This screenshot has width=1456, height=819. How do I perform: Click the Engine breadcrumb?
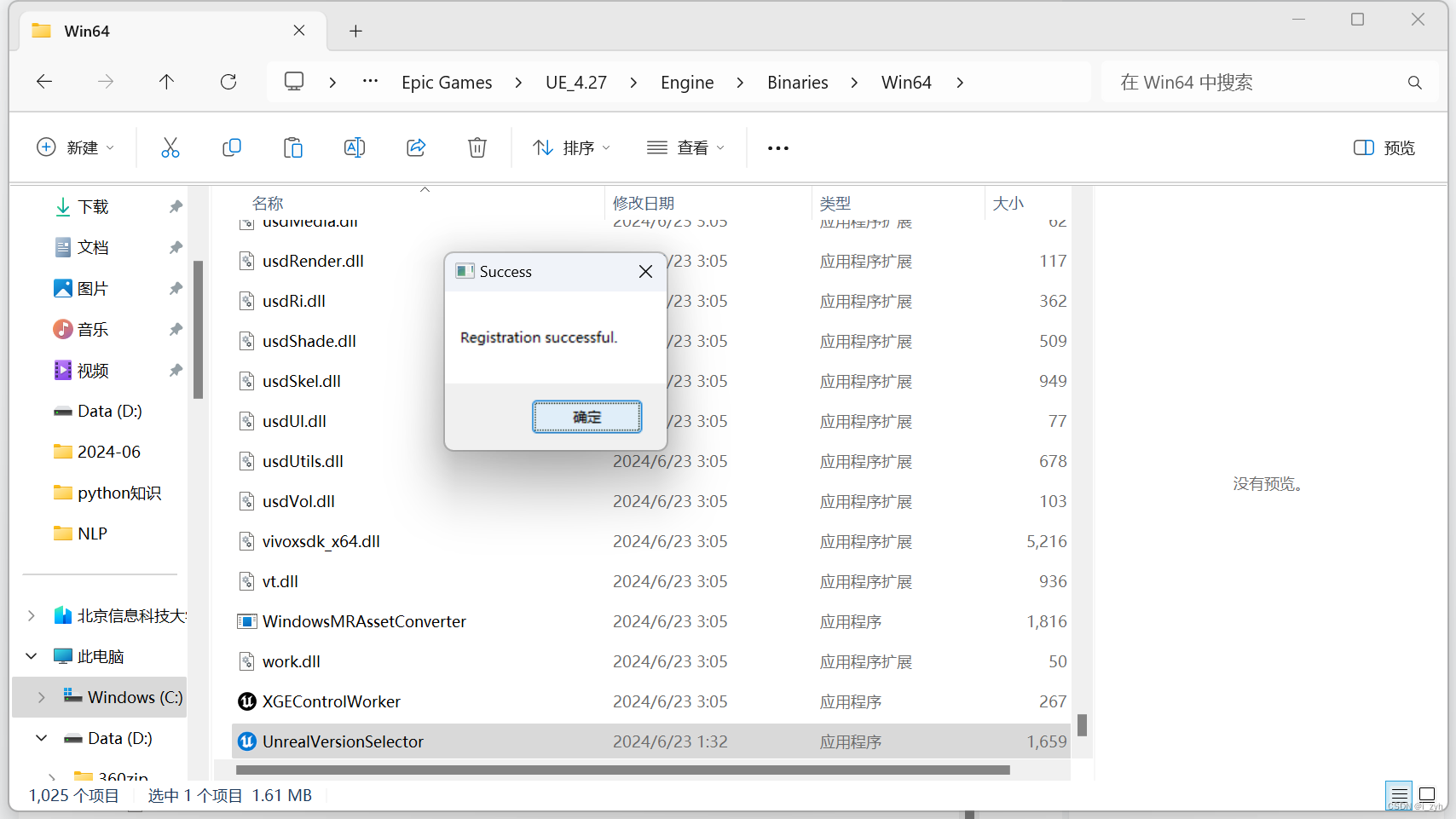(x=687, y=83)
